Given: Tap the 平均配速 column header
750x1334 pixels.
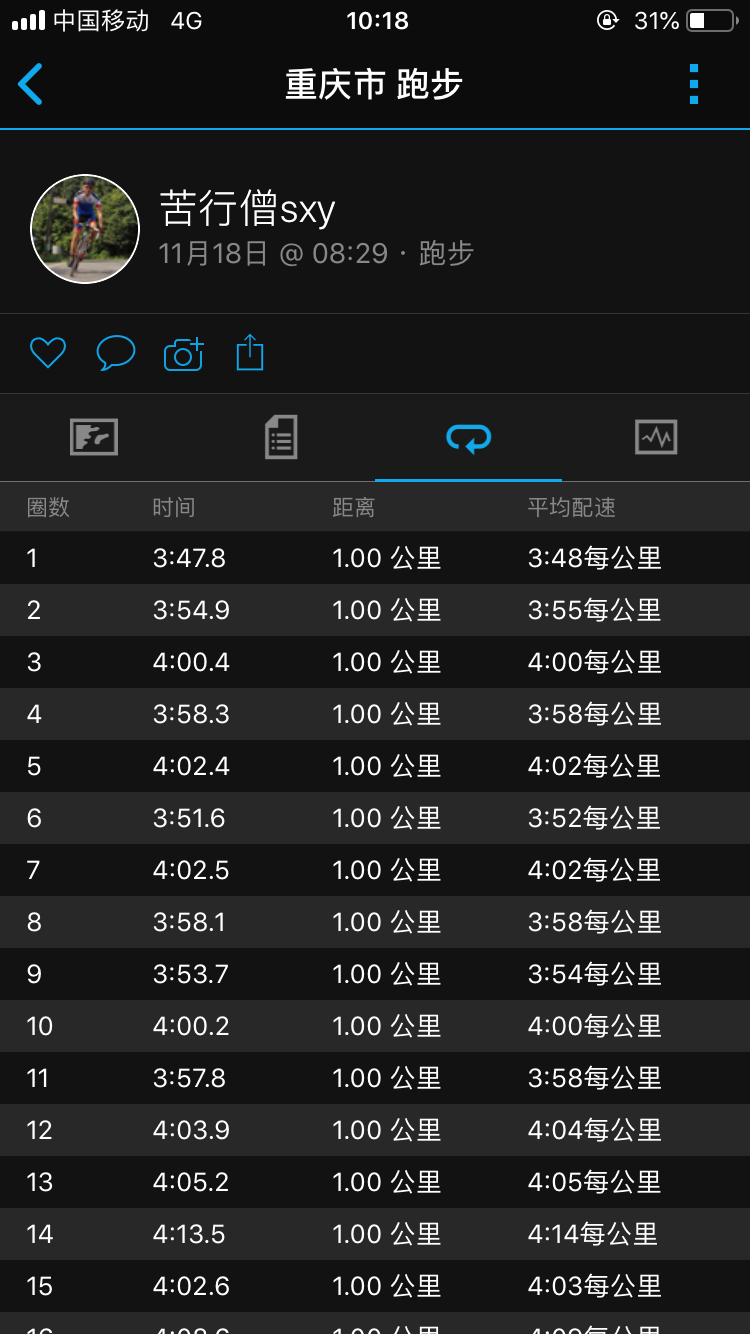Looking at the screenshot, I should tap(571, 507).
